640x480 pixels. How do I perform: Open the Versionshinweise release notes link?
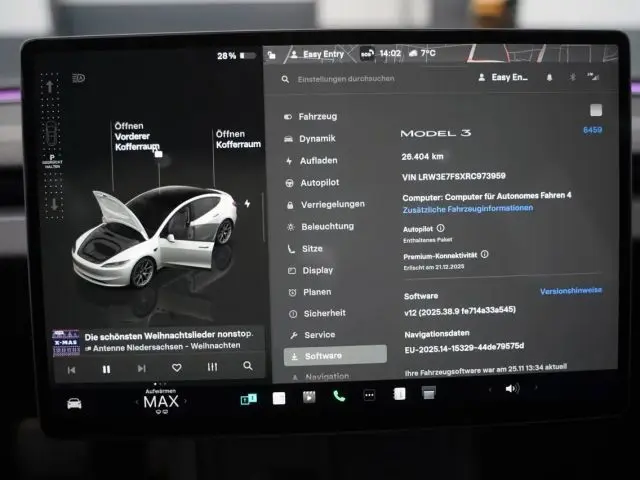(570, 290)
